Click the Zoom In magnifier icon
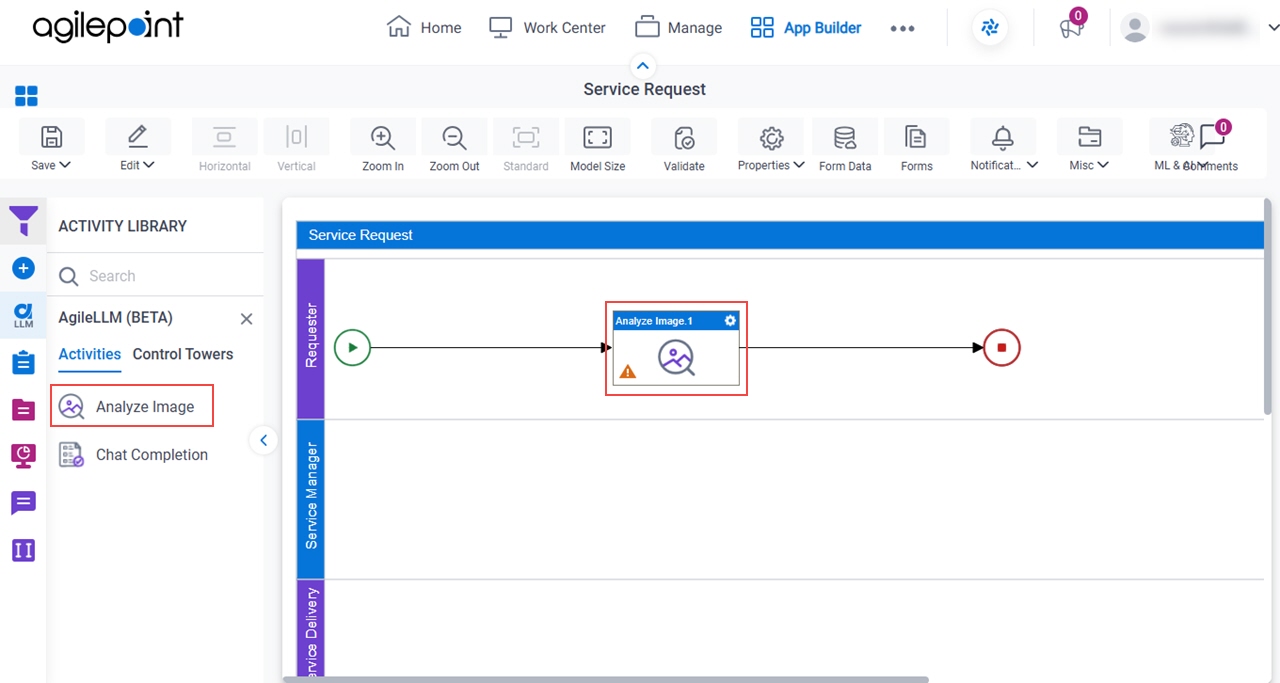This screenshot has width=1280, height=683. [382, 138]
